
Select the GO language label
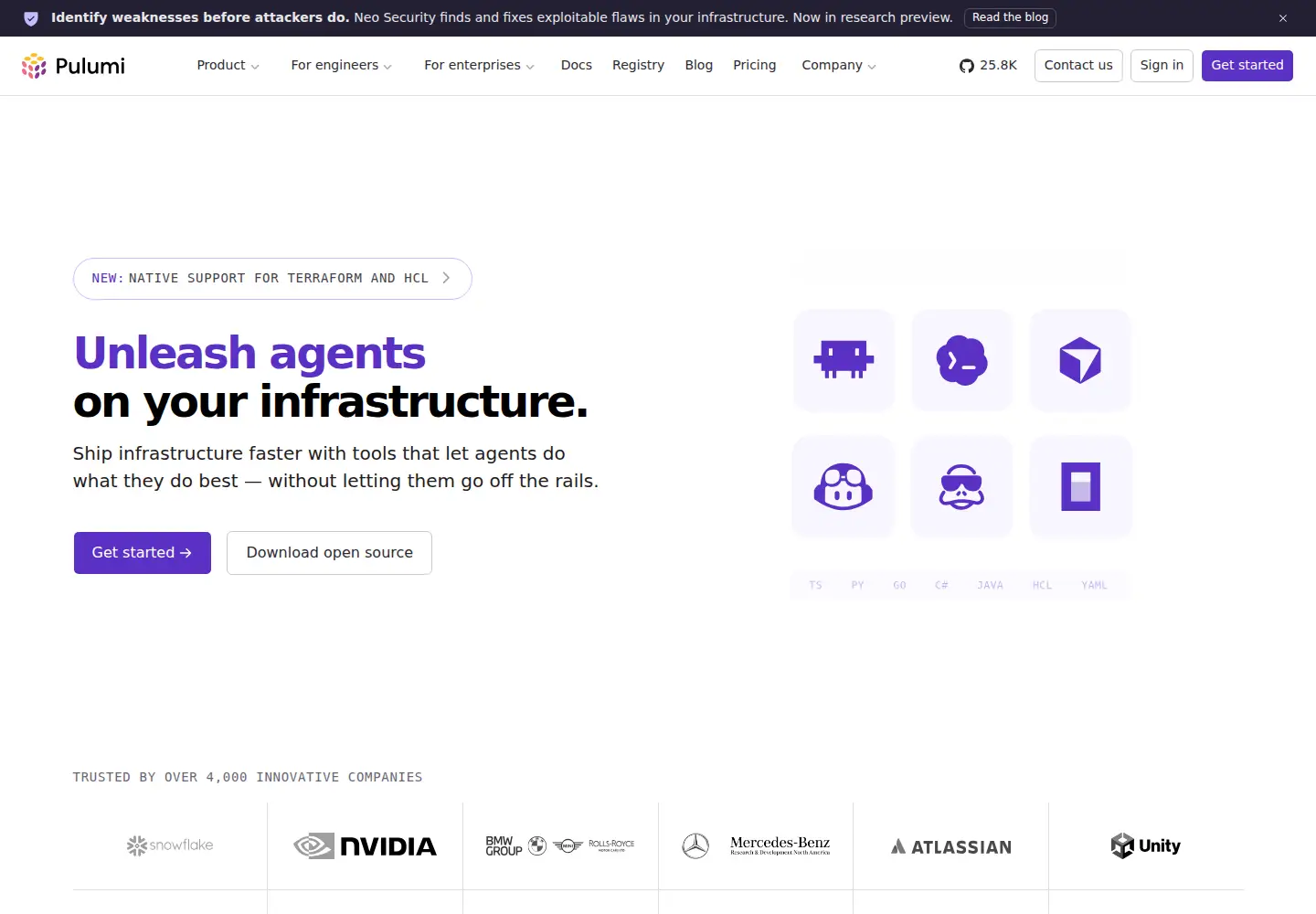[x=899, y=585]
